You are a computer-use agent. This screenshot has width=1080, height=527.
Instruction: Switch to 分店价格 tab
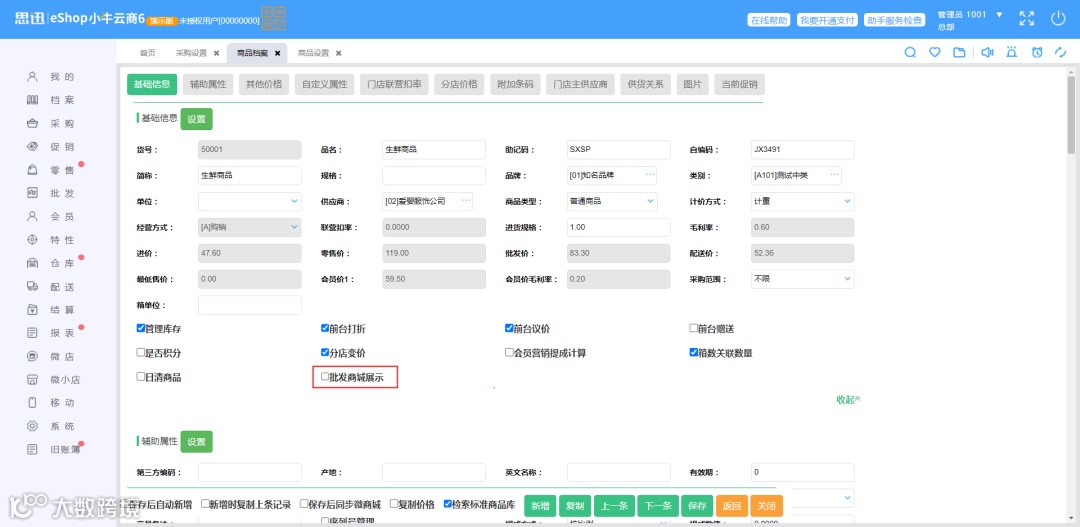pos(459,84)
